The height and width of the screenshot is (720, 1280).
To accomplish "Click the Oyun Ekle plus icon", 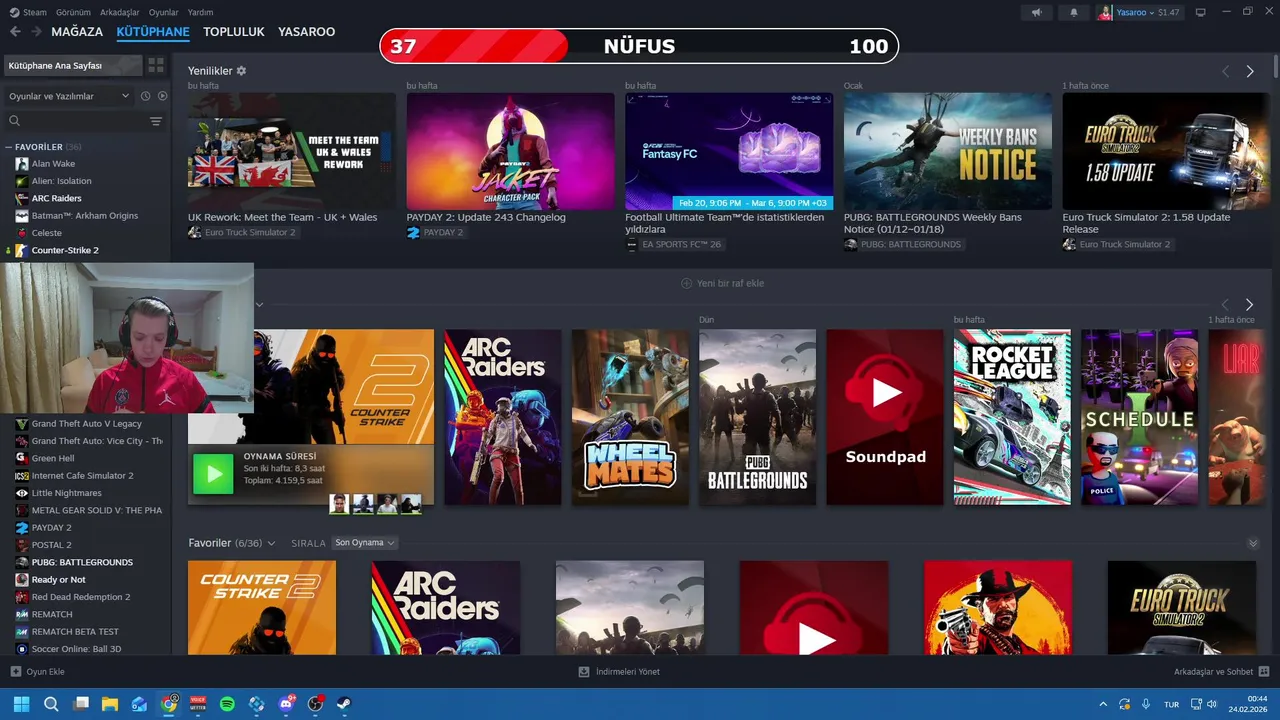I will (x=15, y=672).
